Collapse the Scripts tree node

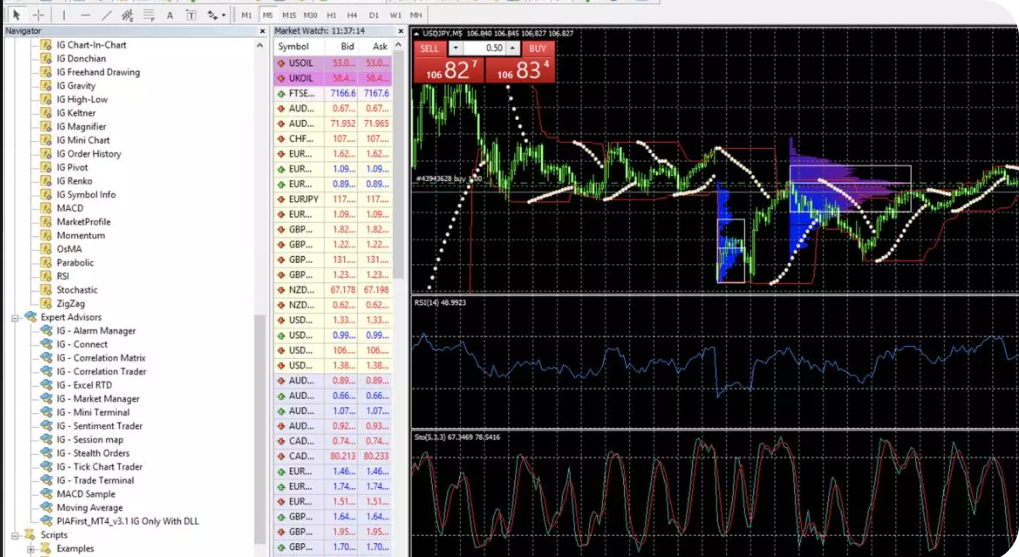pos(16,535)
